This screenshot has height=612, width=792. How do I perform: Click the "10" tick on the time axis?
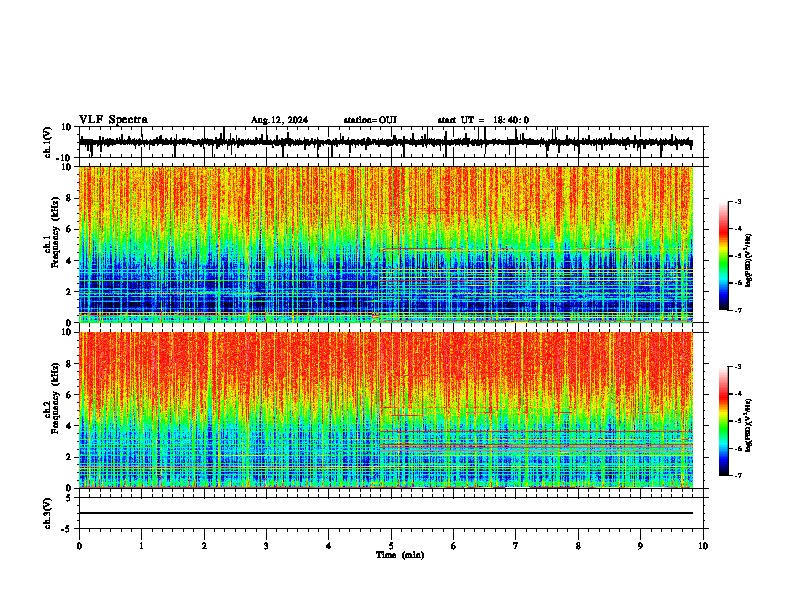(x=703, y=546)
